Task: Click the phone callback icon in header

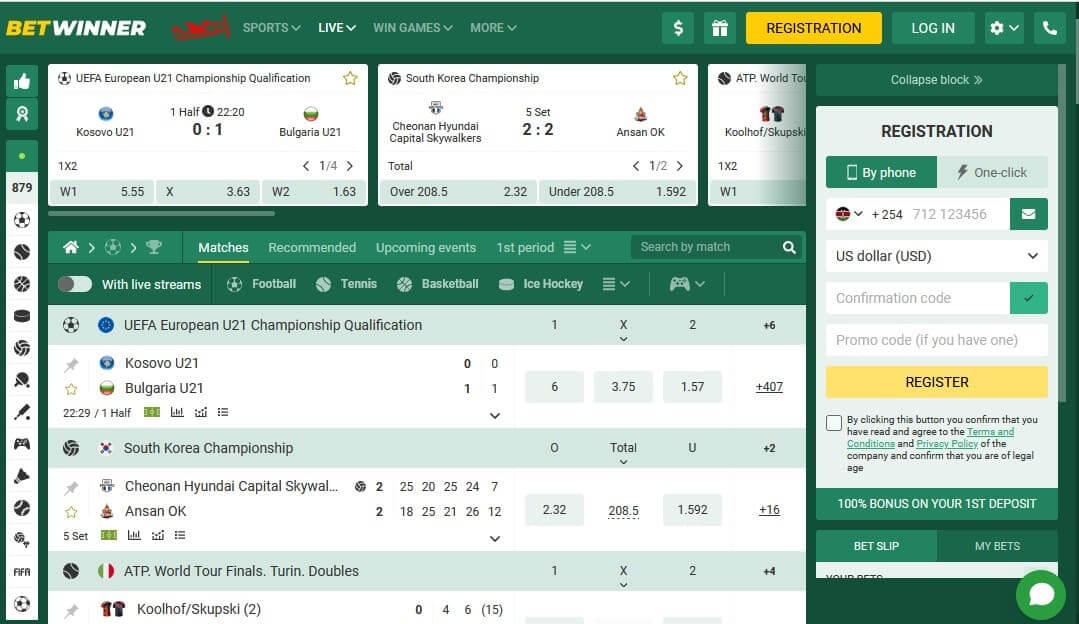Action: coord(1049,28)
